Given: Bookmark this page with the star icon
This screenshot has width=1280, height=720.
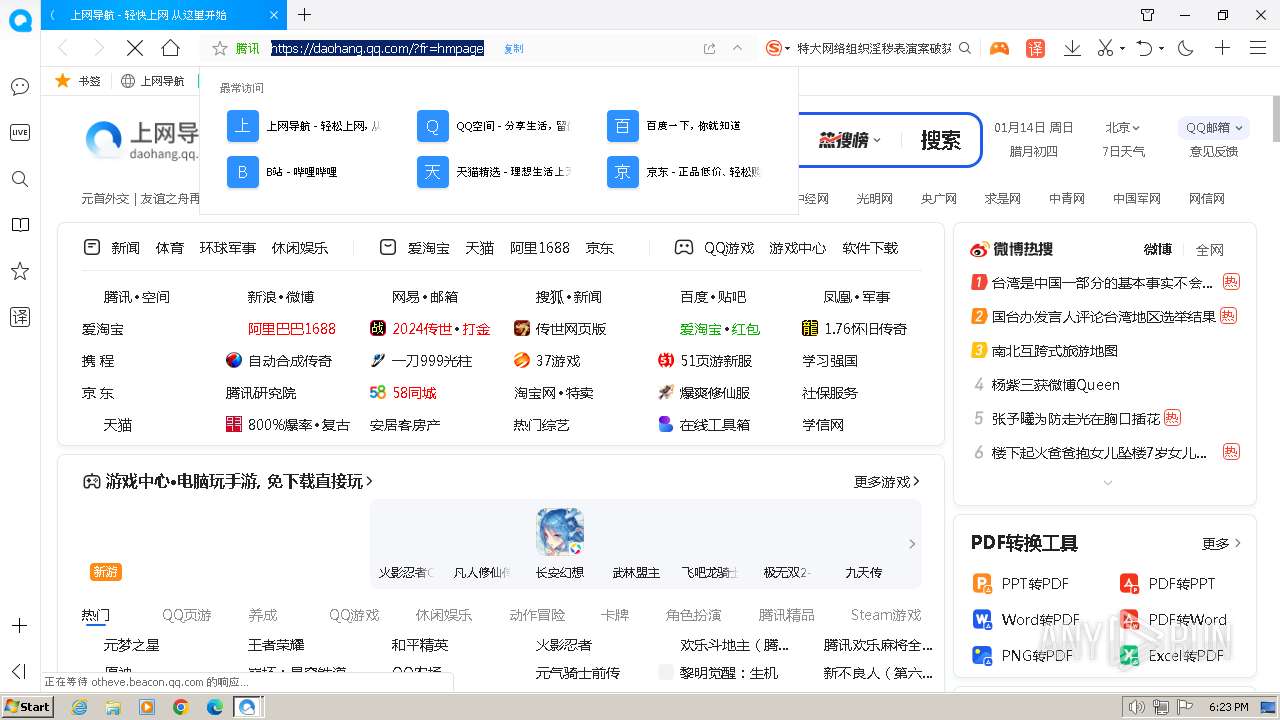Looking at the screenshot, I should click(x=220, y=48).
